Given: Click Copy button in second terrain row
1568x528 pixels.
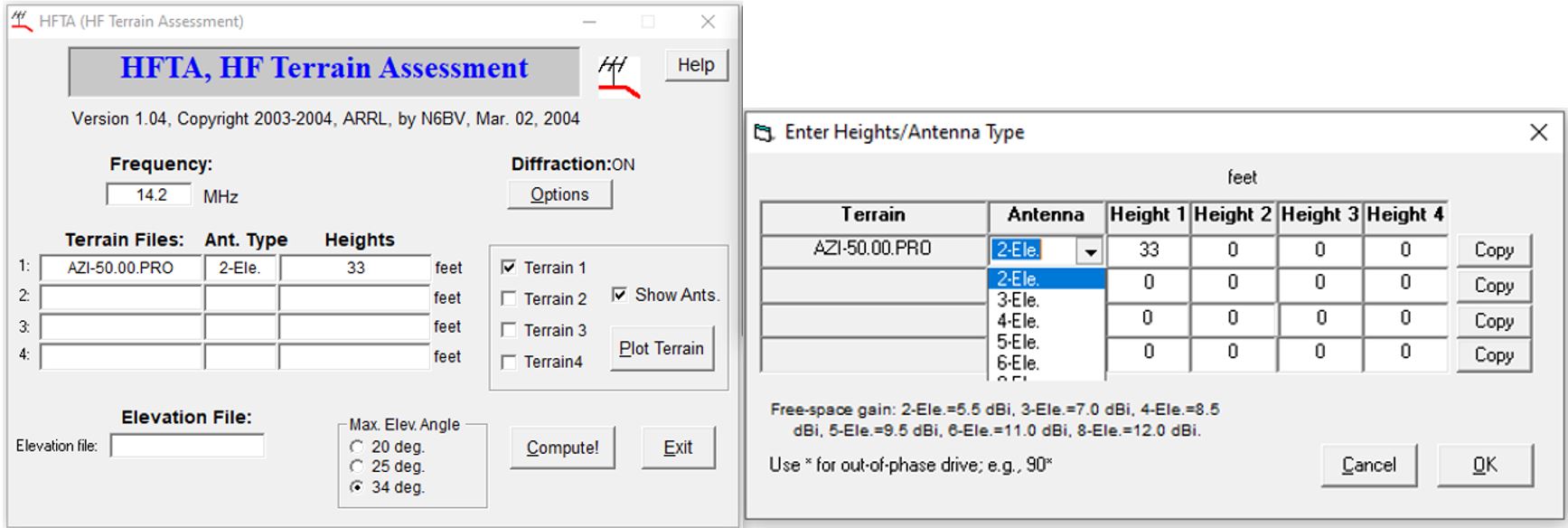Looking at the screenshot, I should coord(1494,286).
